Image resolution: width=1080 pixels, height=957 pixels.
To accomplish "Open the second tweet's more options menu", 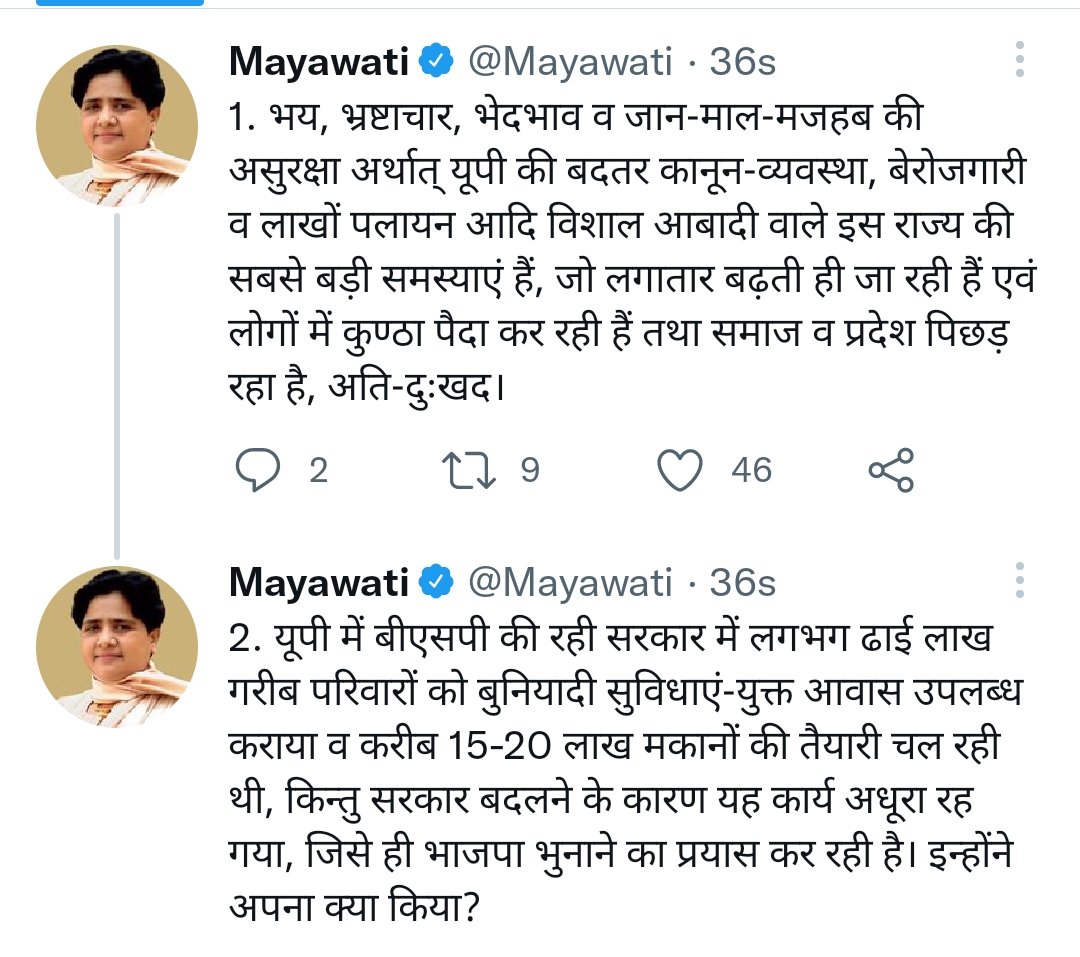I will pos(1020,580).
